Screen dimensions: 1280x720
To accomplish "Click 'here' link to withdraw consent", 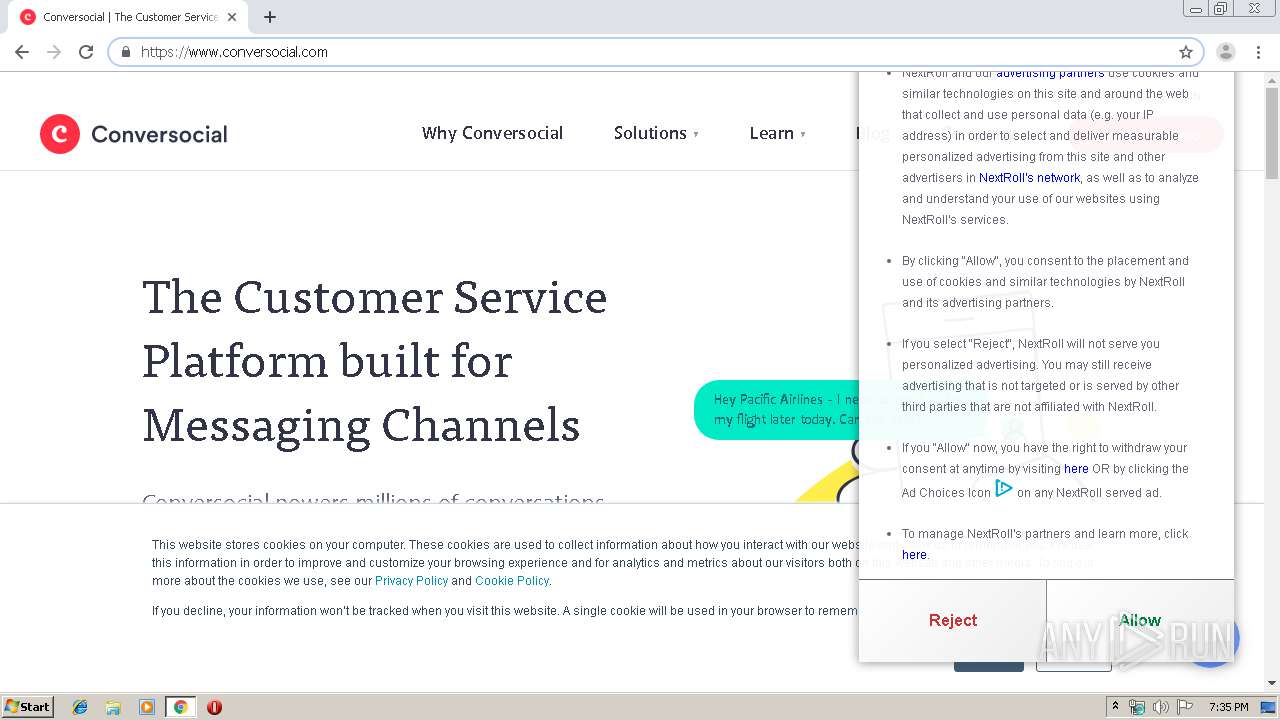I will (1076, 469).
